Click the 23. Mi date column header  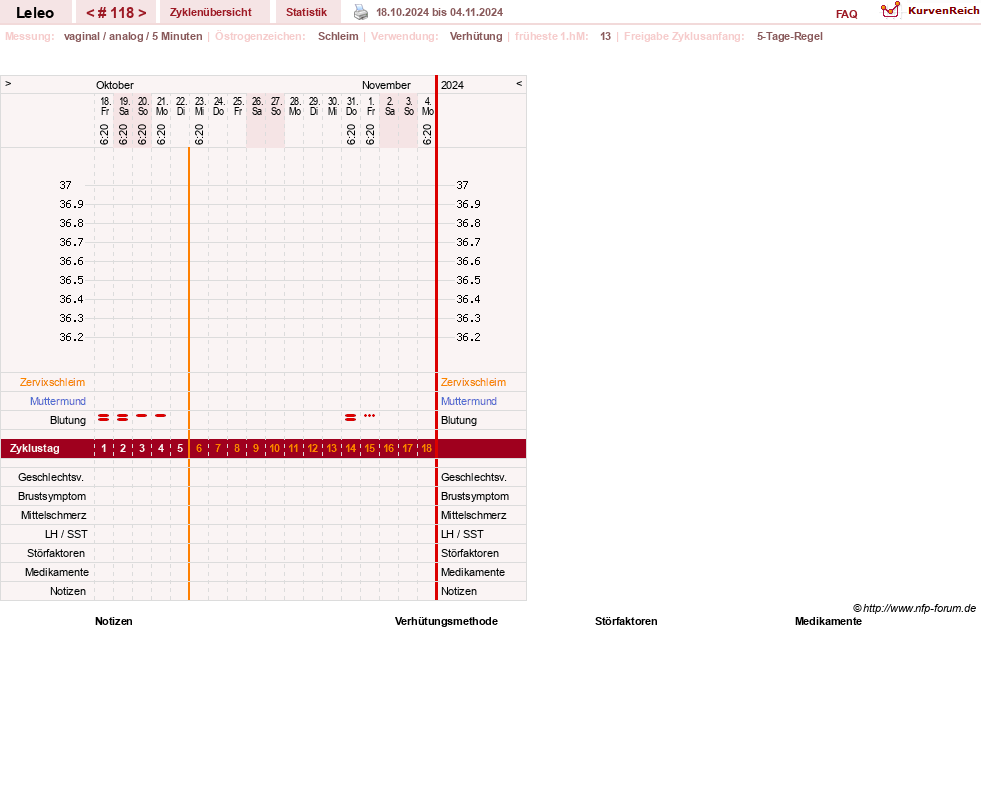point(200,106)
